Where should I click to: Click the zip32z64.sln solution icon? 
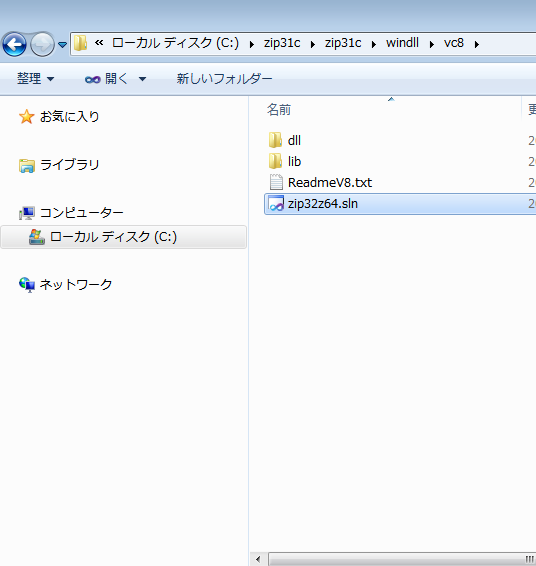coord(276,203)
